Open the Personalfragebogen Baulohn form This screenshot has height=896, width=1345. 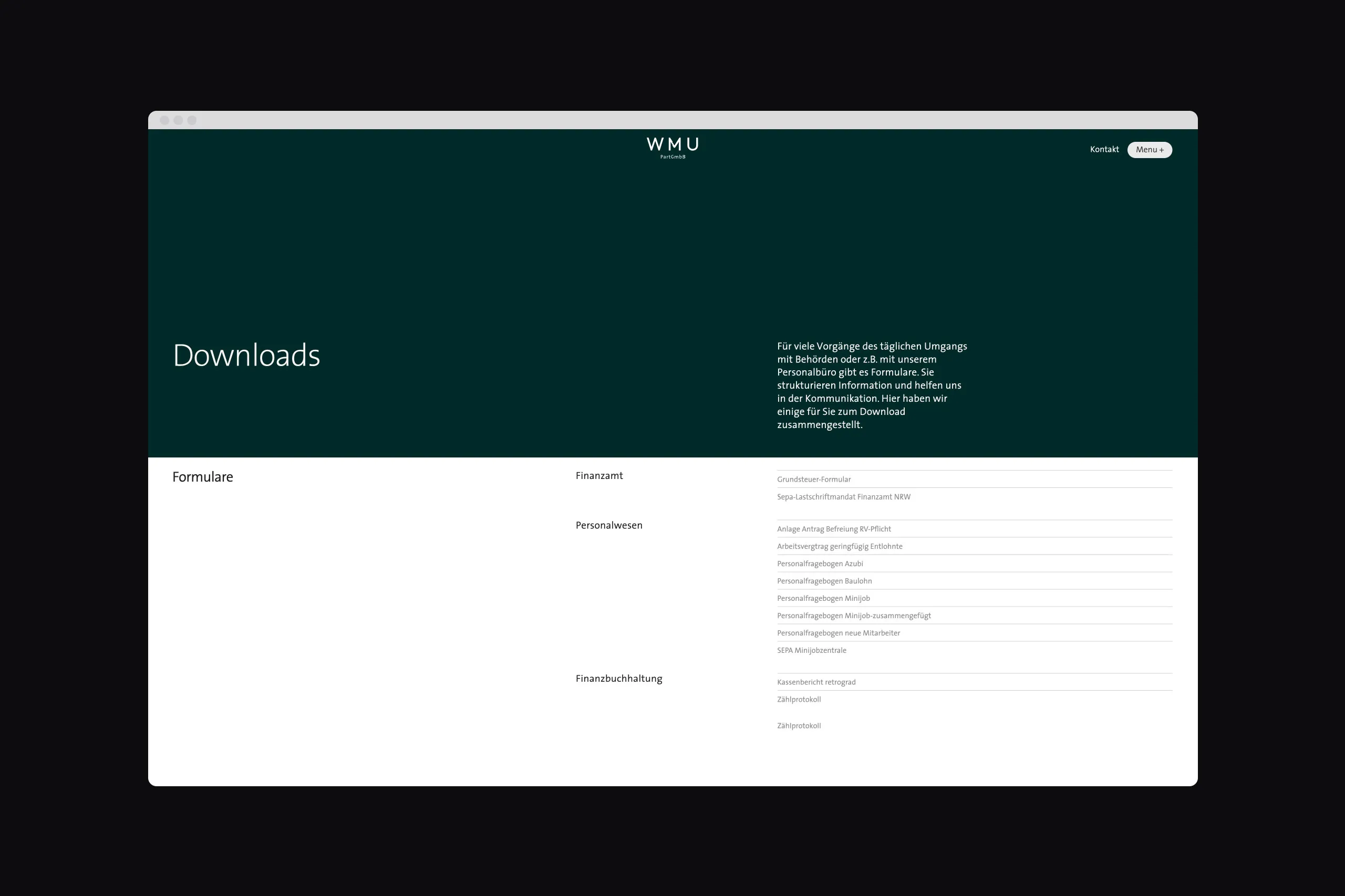click(824, 581)
